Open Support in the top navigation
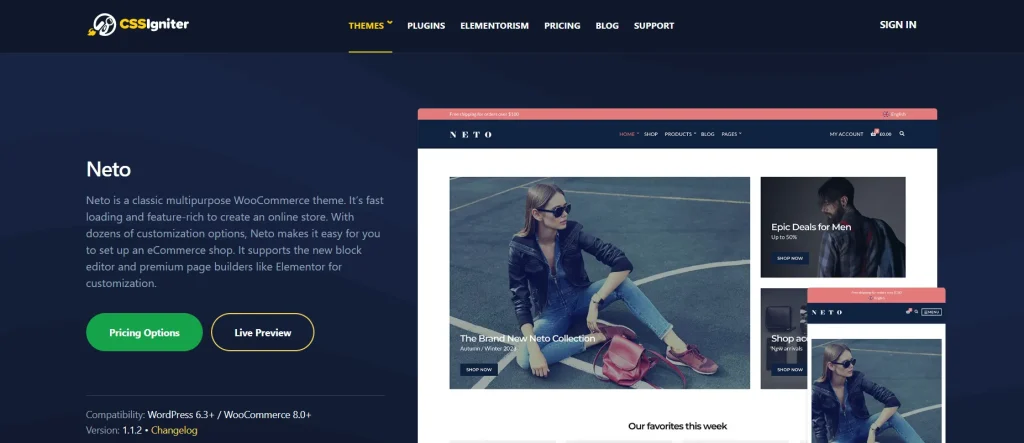The image size is (1024, 443). click(x=654, y=25)
